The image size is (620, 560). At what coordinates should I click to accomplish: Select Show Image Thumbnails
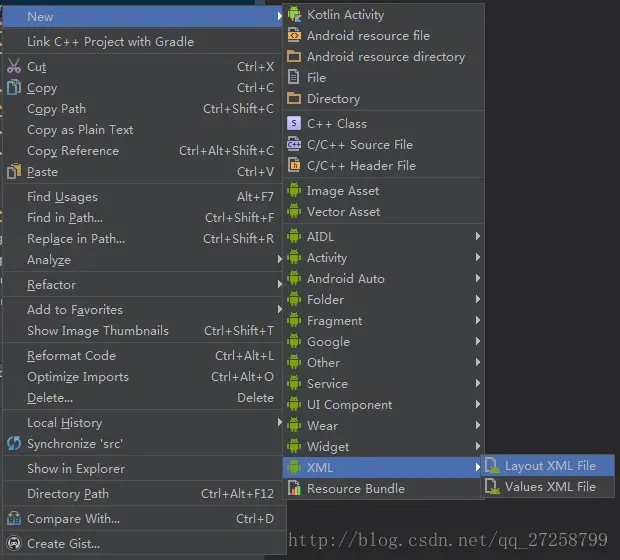point(142,331)
